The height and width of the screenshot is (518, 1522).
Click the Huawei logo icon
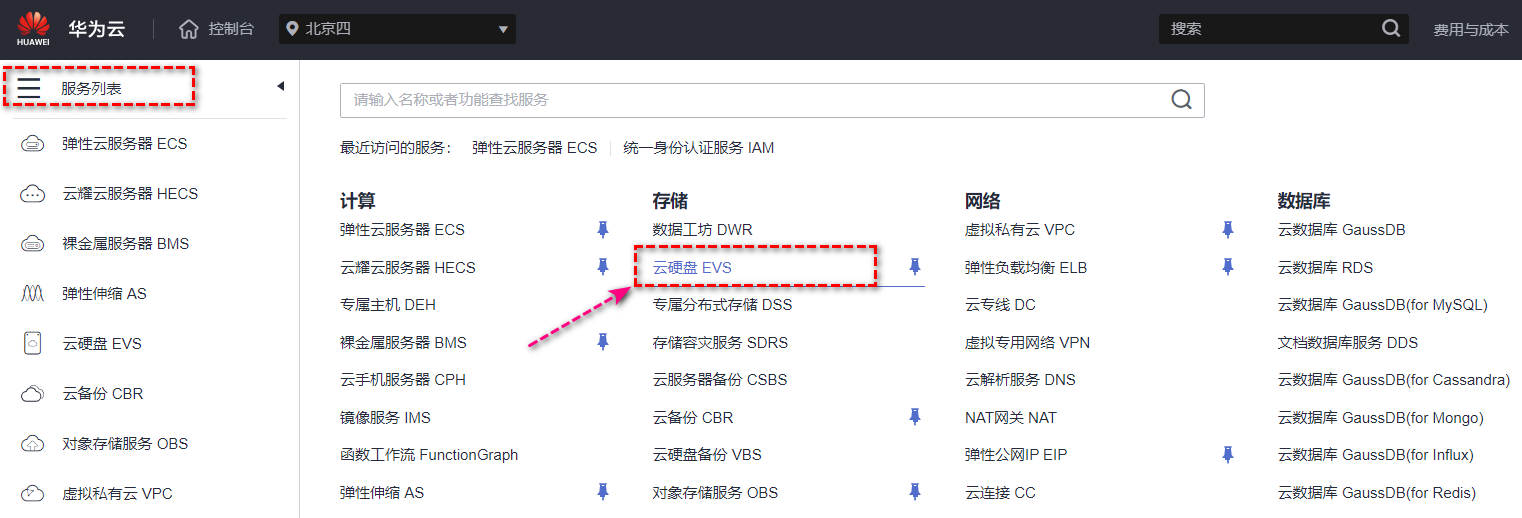pos(33,28)
